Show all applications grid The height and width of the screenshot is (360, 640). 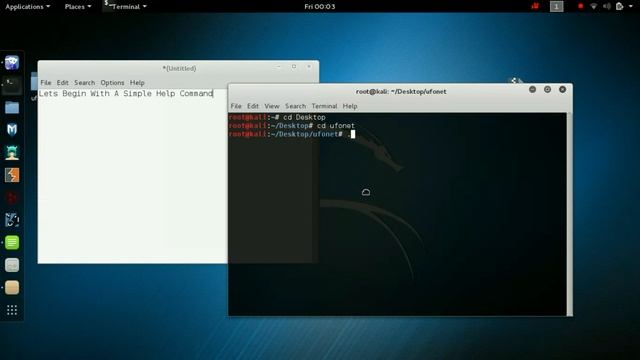pos(12,310)
